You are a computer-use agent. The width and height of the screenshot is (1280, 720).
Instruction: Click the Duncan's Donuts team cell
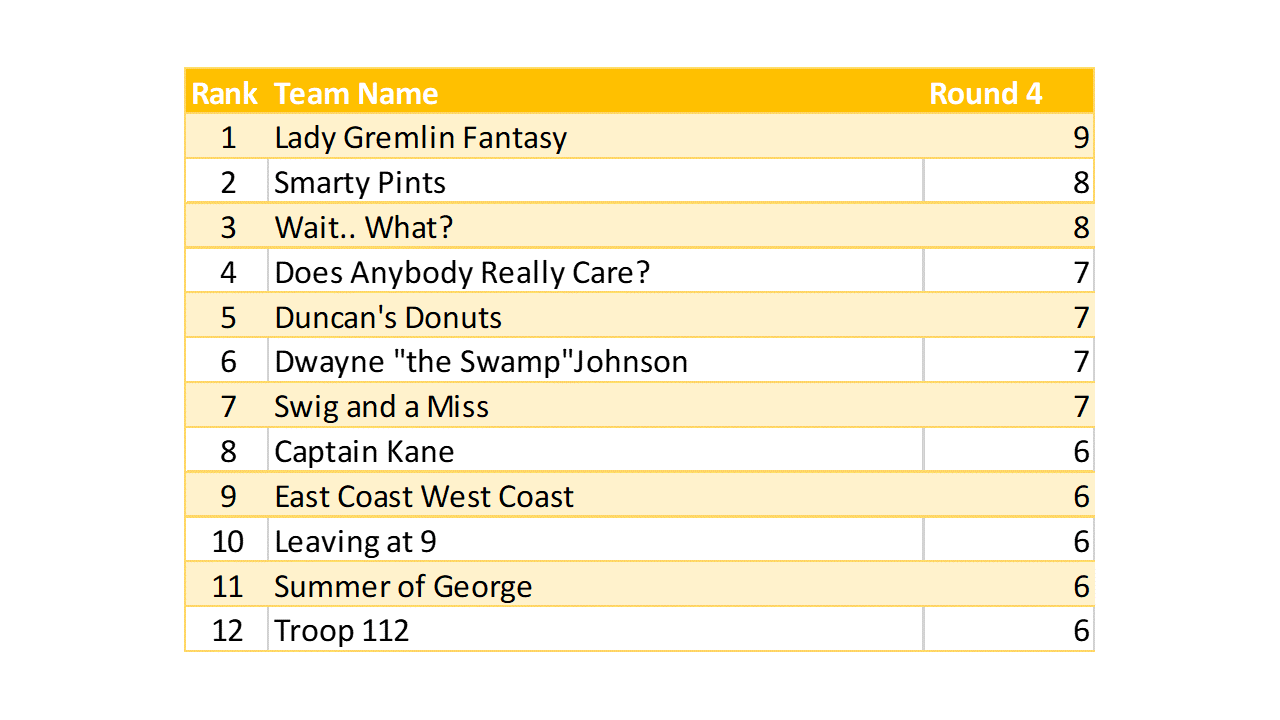click(388, 317)
